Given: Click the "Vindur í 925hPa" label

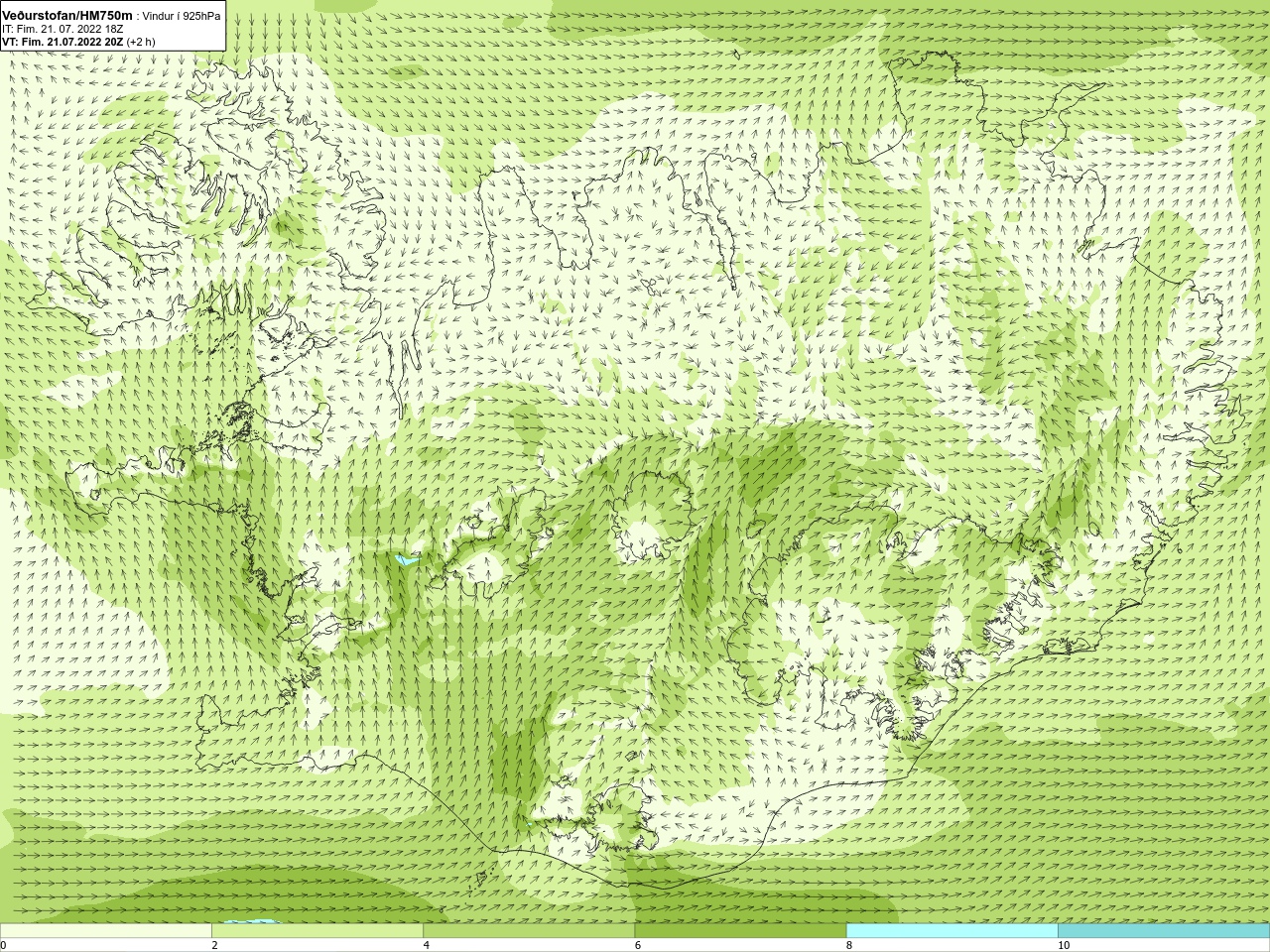Looking at the screenshot, I should click(182, 16).
